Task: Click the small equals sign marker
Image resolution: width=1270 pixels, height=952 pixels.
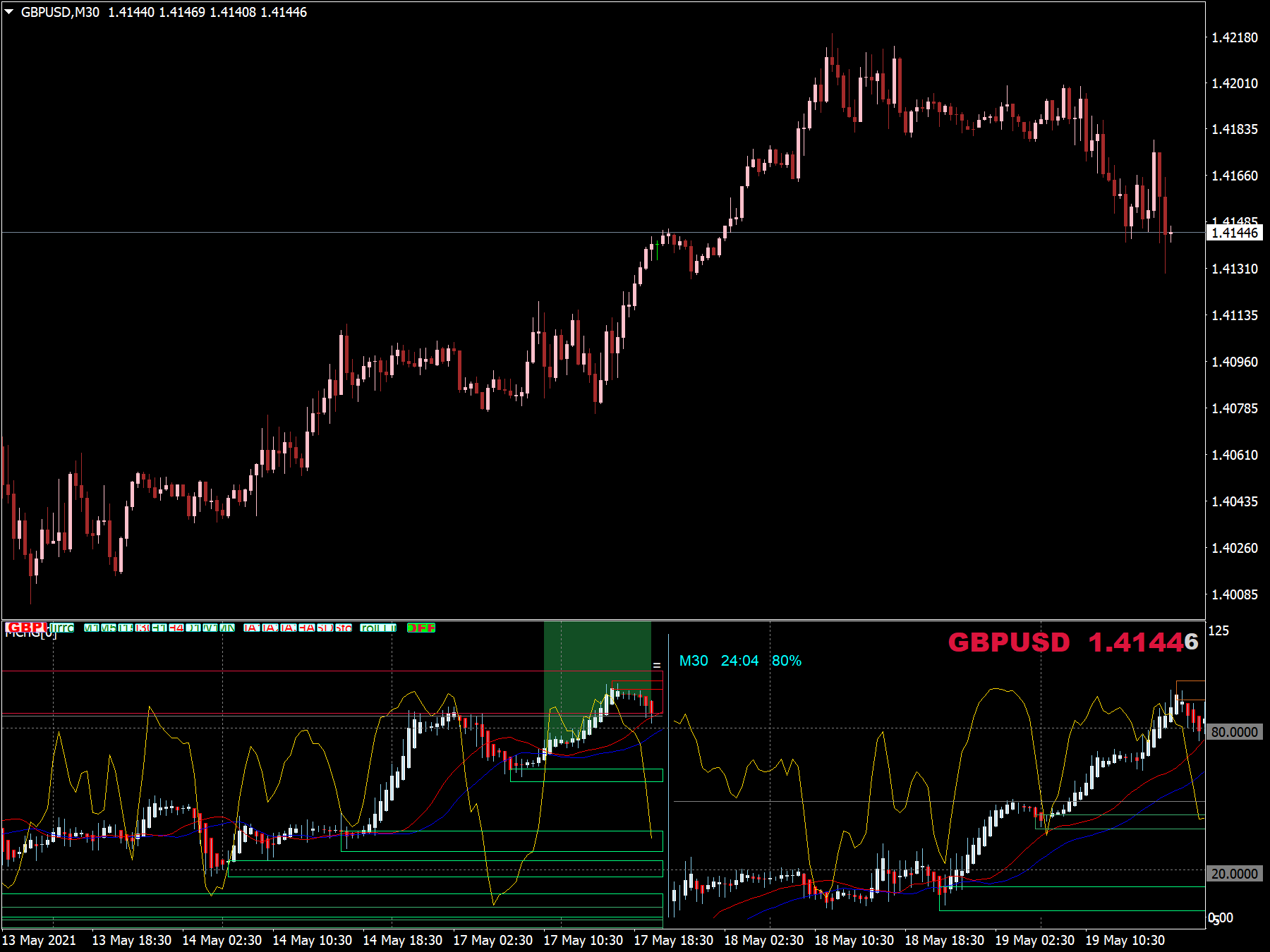Action: tap(657, 665)
